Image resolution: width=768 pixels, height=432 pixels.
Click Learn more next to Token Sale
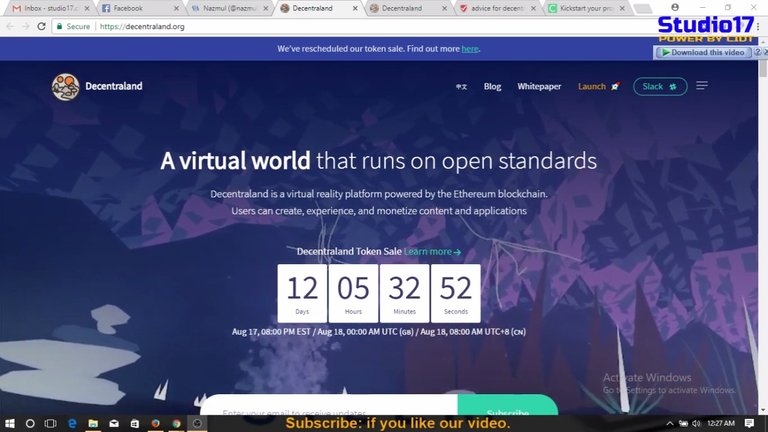[432, 251]
